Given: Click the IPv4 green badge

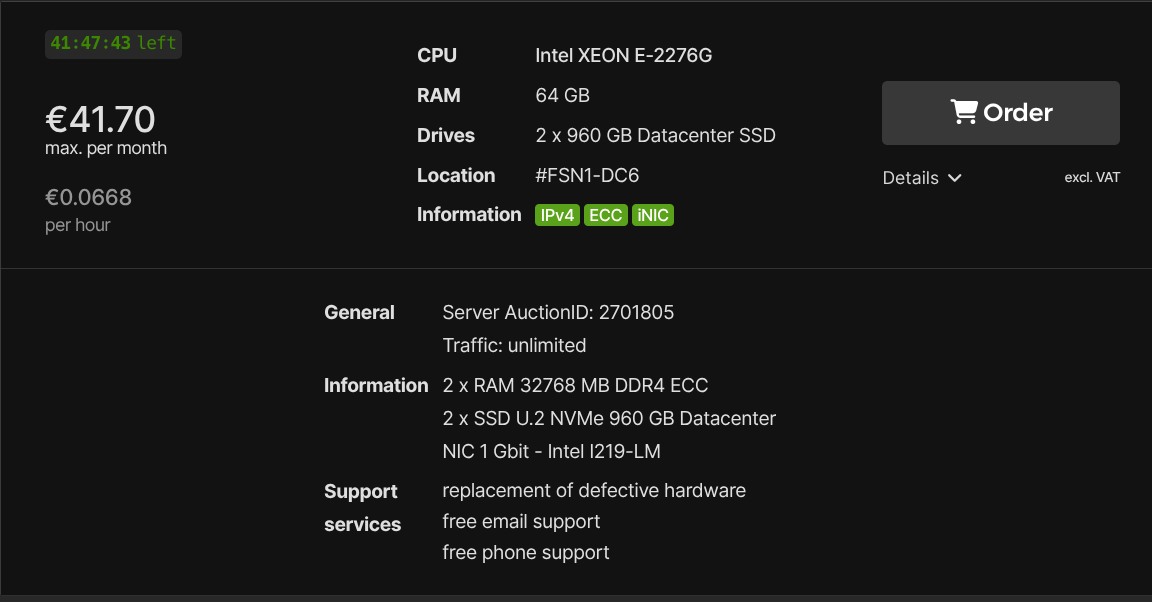Looking at the screenshot, I should 558,215.
